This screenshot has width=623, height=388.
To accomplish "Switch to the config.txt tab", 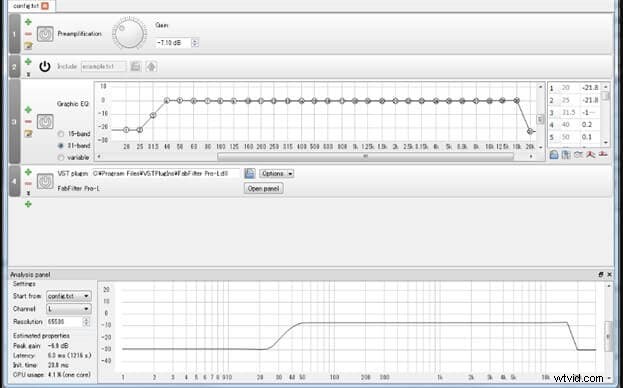I will (x=26, y=6).
